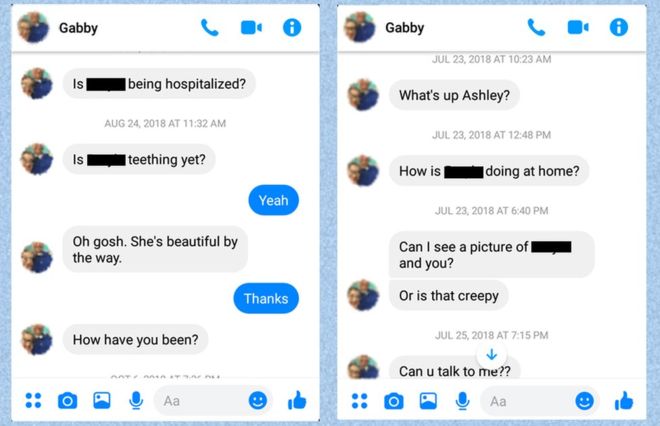Image resolution: width=660 pixels, height=426 pixels.
Task: Open Gabby's profile picture in left header
Action: pyautogui.click(x=34, y=28)
